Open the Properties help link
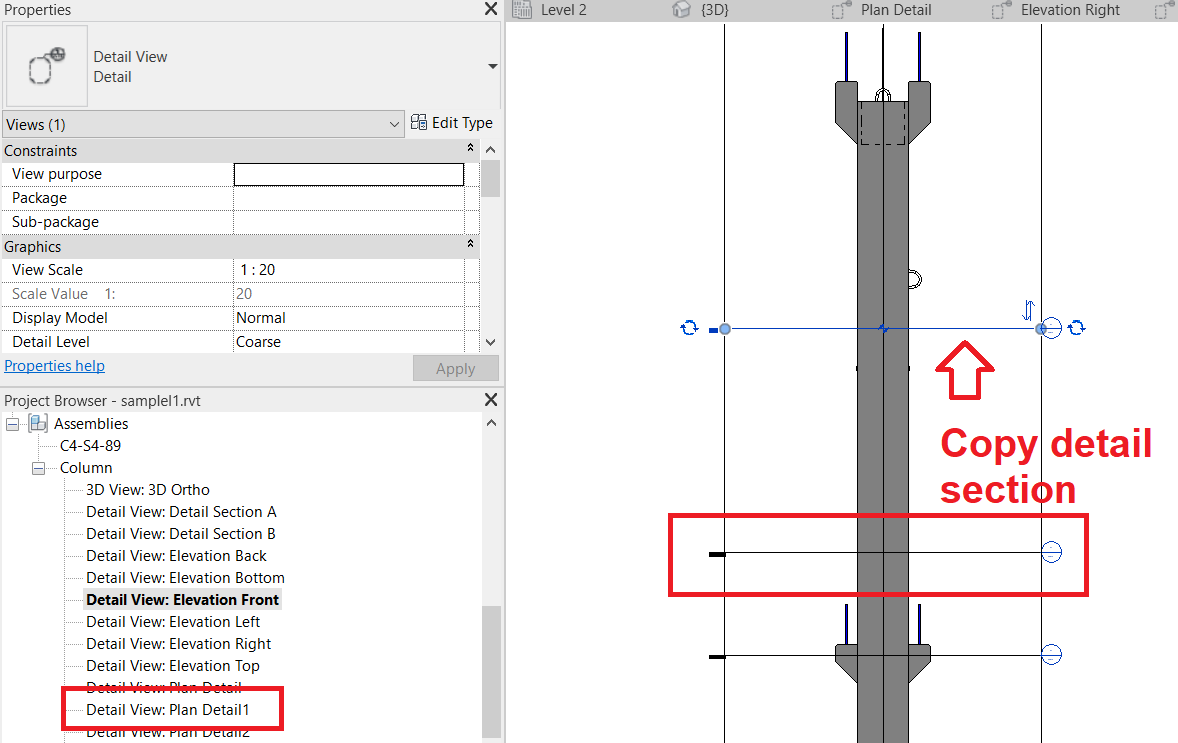The width and height of the screenshot is (1178, 743). [x=54, y=365]
